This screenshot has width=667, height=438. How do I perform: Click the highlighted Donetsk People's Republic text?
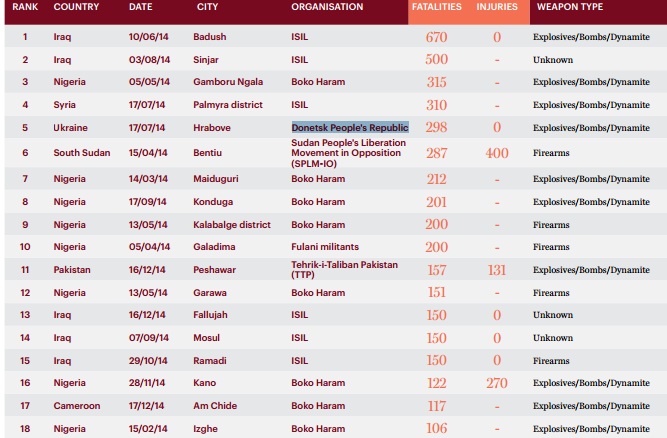(x=350, y=128)
